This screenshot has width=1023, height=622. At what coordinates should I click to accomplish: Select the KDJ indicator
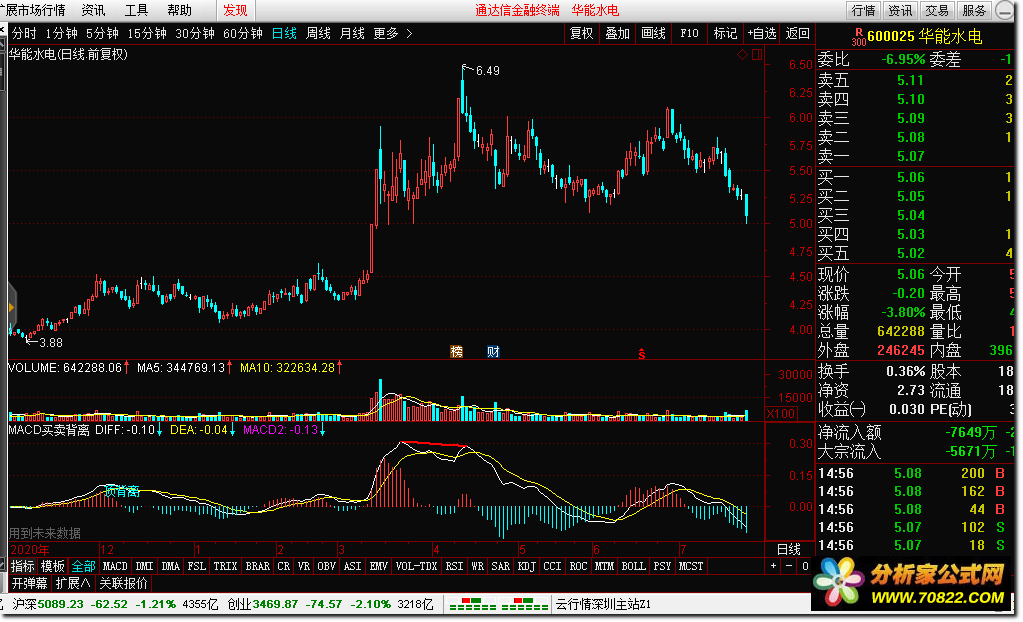(x=526, y=566)
